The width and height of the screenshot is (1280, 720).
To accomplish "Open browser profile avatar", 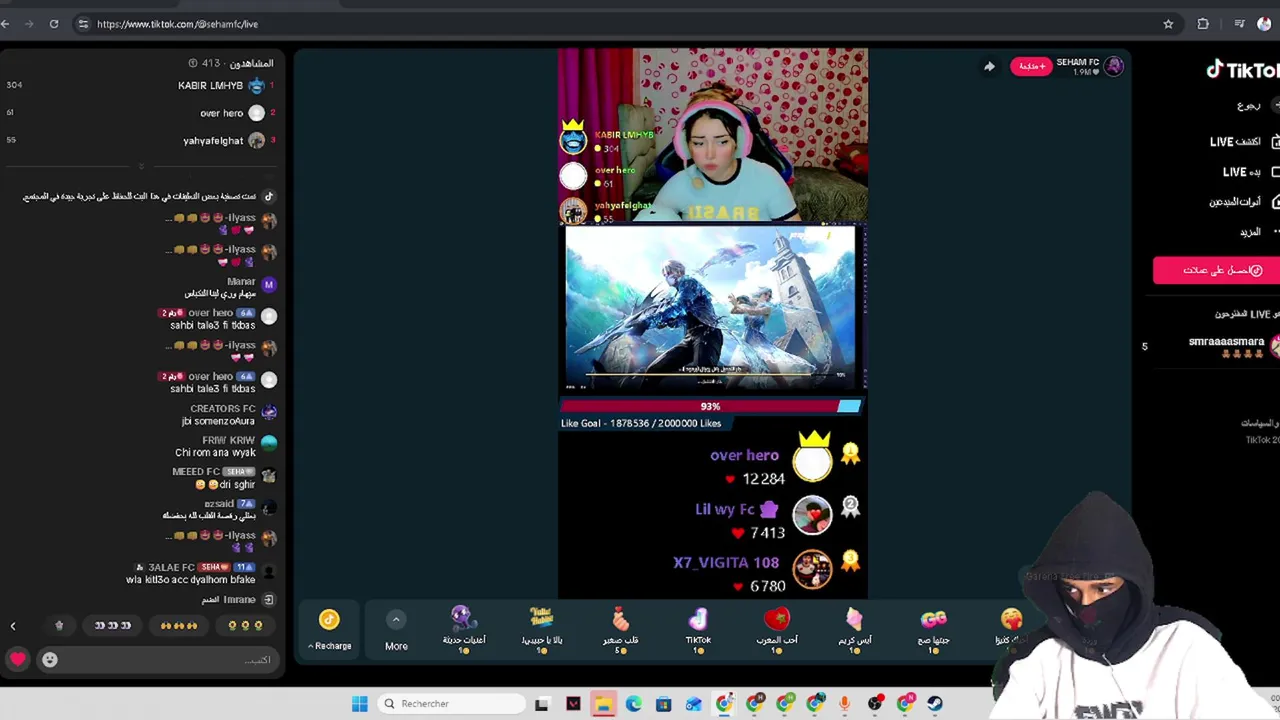I will click(x=1265, y=24).
